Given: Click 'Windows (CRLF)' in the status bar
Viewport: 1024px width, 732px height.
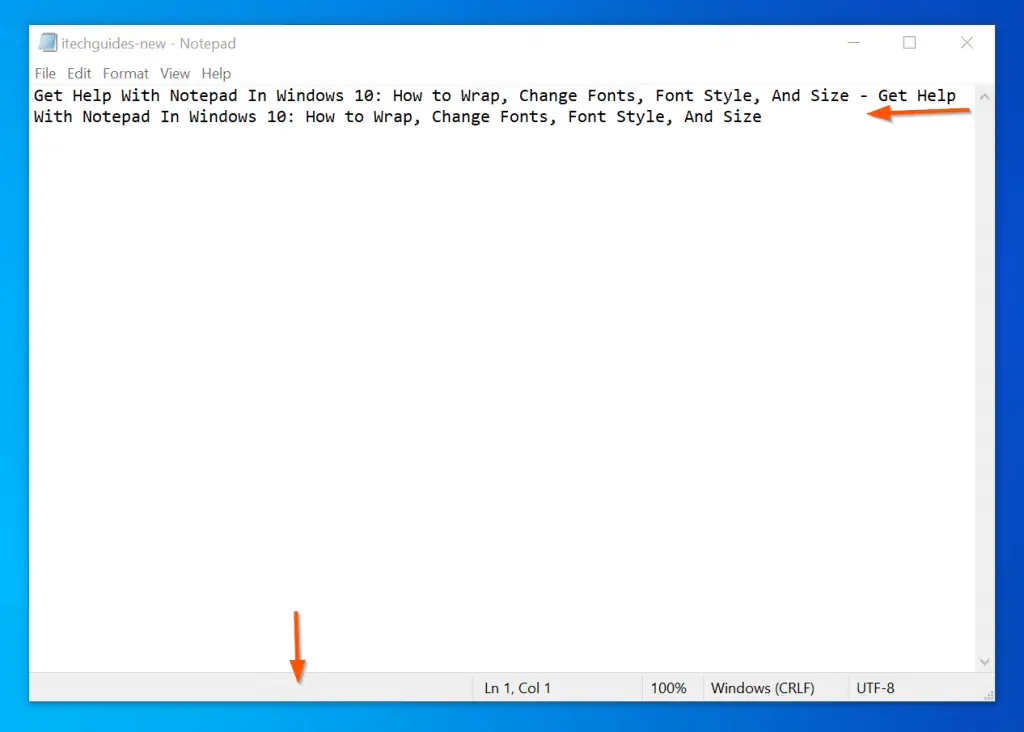Looking at the screenshot, I should coord(762,688).
